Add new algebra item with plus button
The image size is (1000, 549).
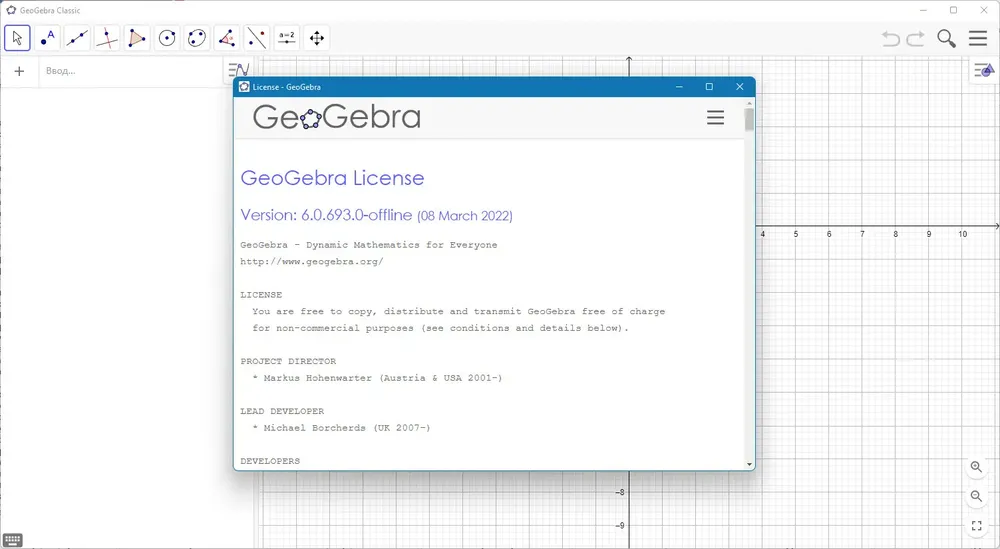[19, 71]
